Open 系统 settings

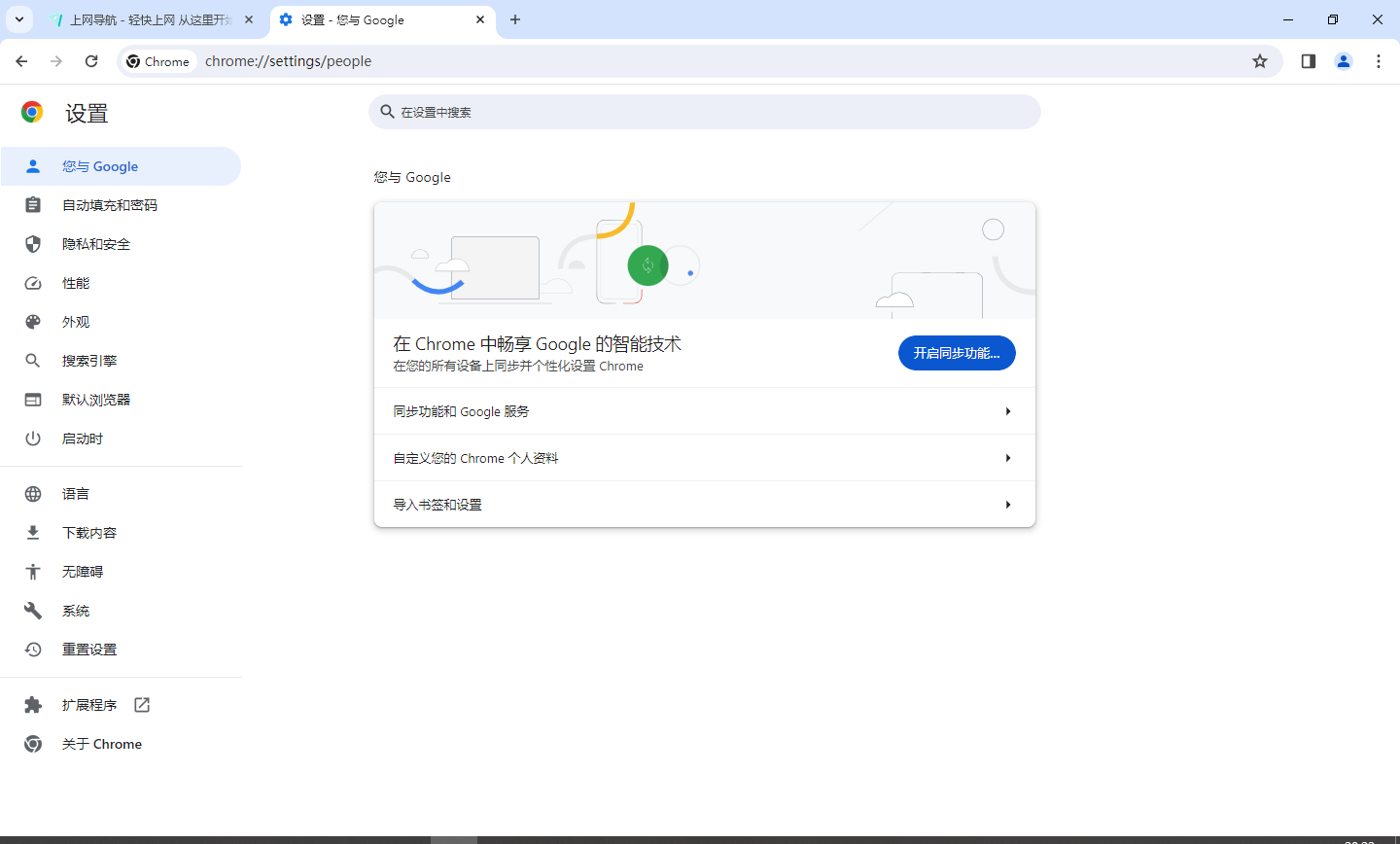[x=121, y=611]
